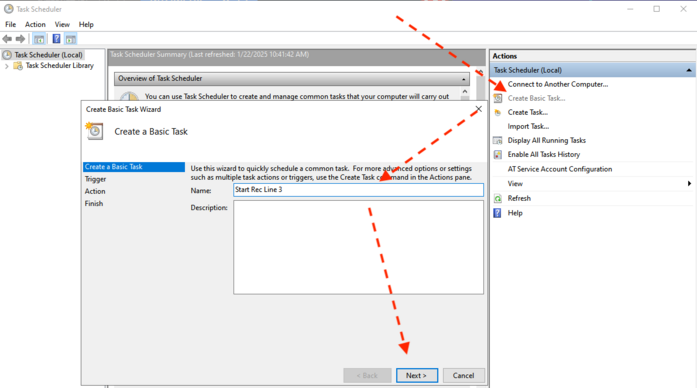Click the Help action in Actions pane

[515, 213]
